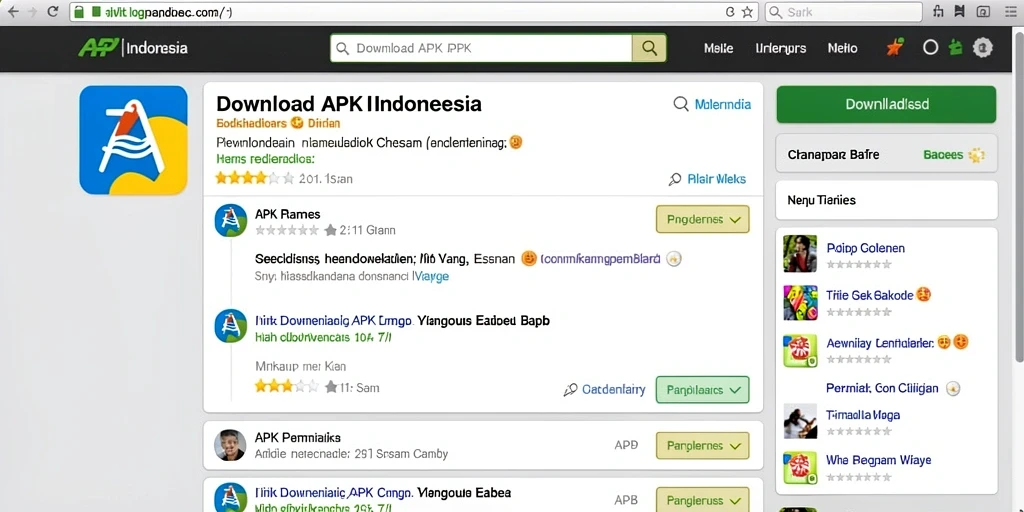Click the large blue-yellow app icon

pos(133,140)
